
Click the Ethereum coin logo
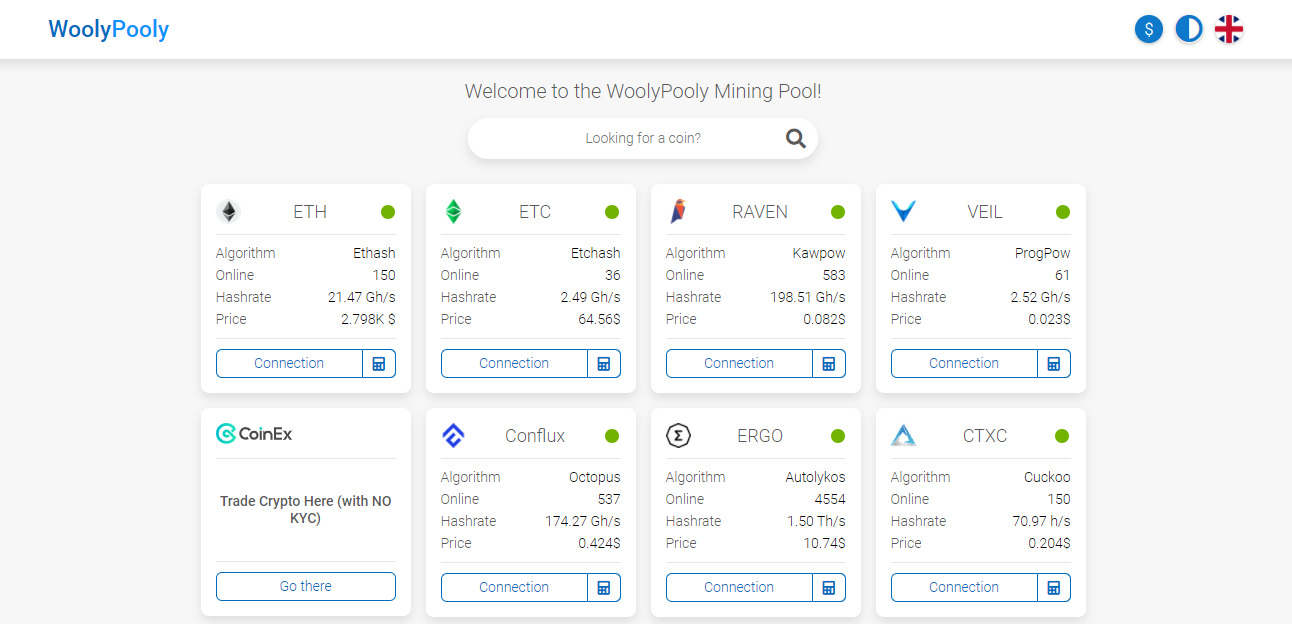[229, 212]
